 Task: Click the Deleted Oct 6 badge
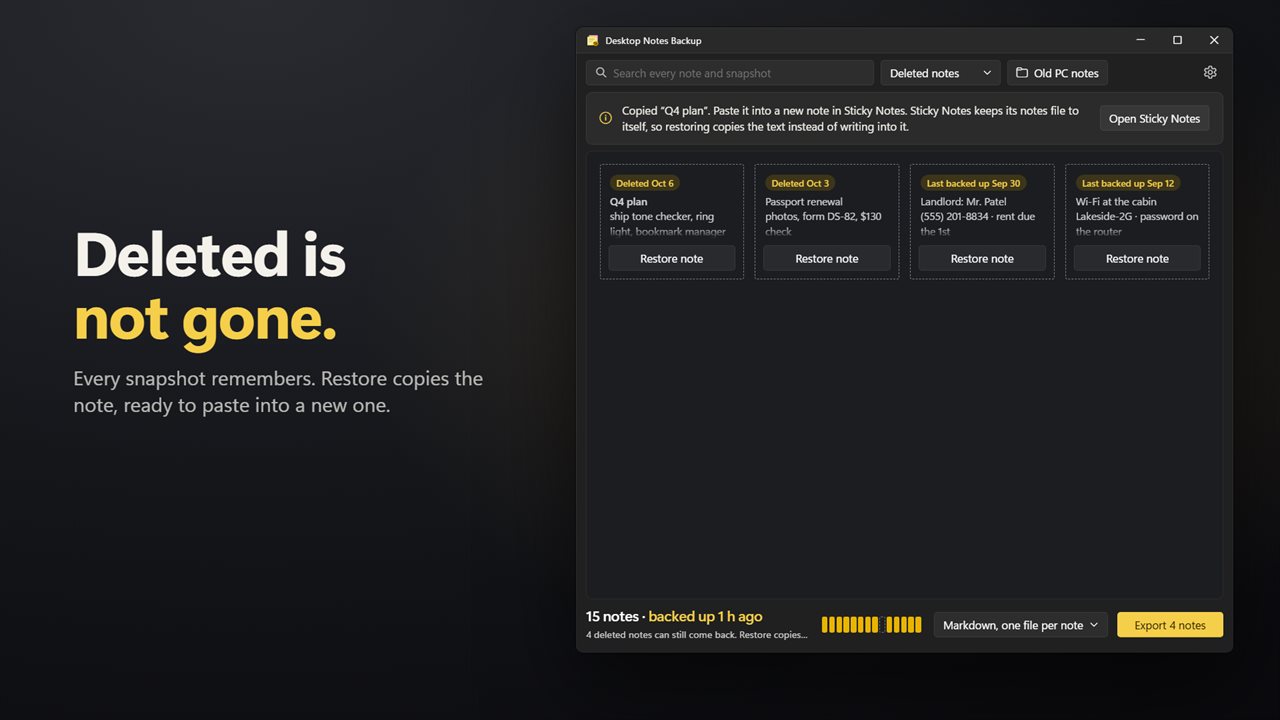(x=645, y=183)
